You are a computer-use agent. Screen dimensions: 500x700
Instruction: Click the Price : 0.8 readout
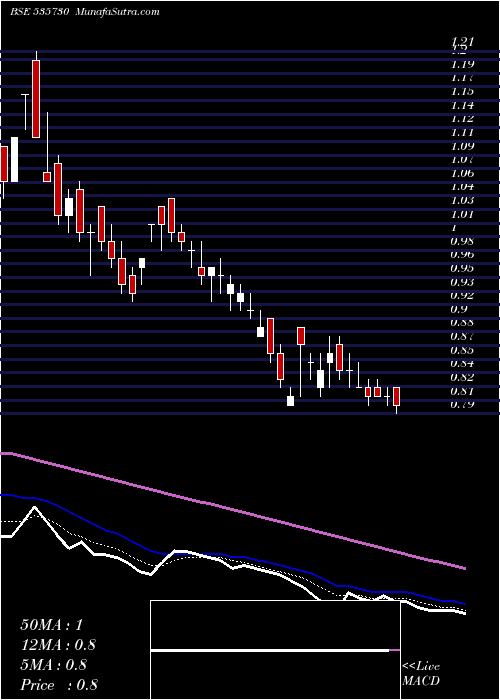coord(59,685)
